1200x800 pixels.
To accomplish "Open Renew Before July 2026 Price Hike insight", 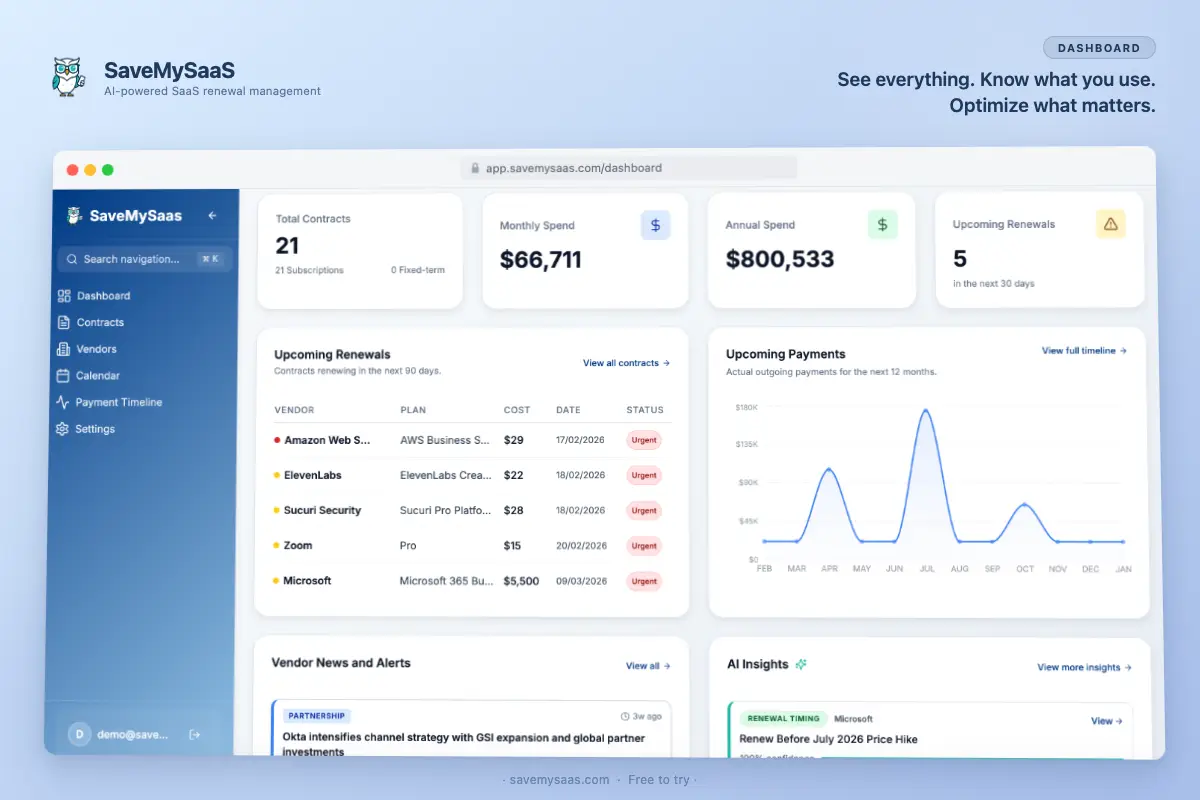I will click(x=828, y=739).
